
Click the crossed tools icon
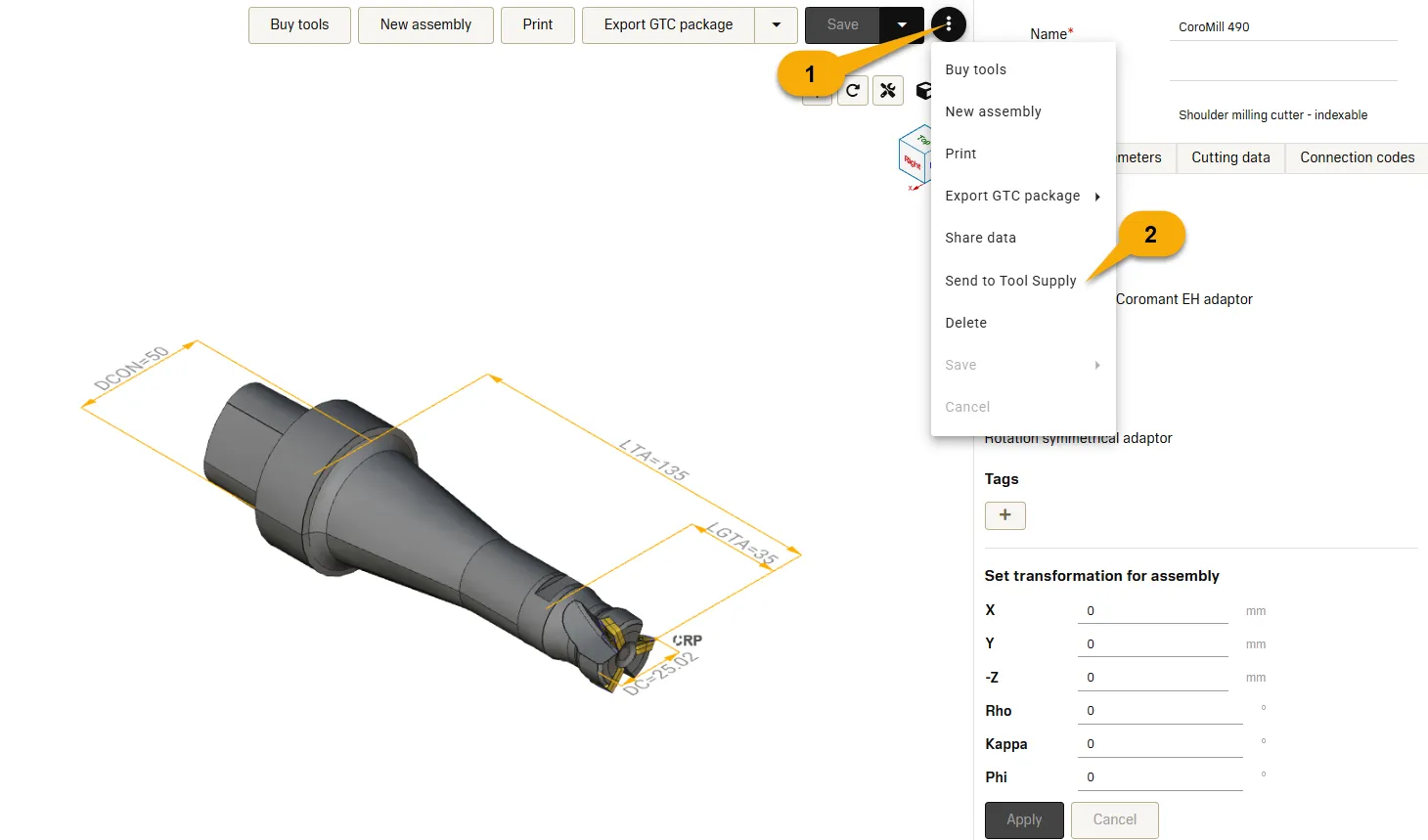coord(888,91)
